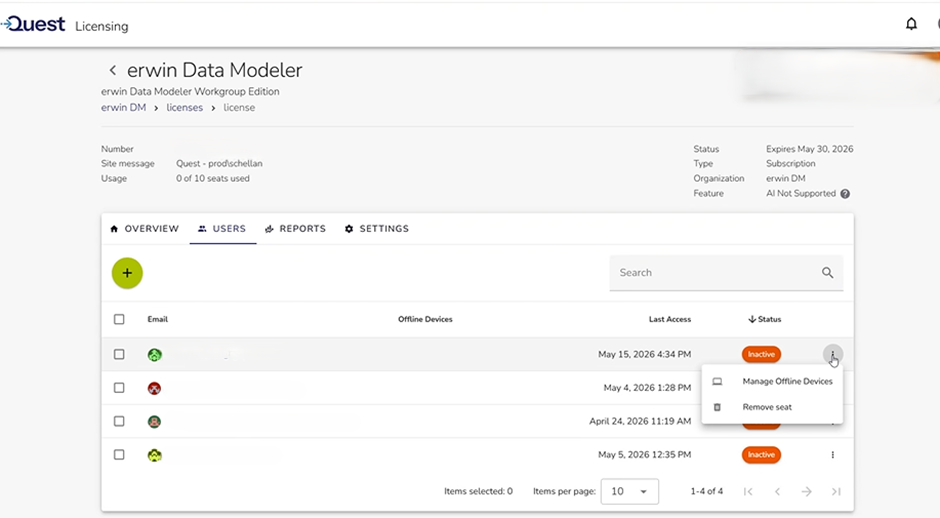
Task: Switch to the Reports tab
Action: tap(296, 229)
